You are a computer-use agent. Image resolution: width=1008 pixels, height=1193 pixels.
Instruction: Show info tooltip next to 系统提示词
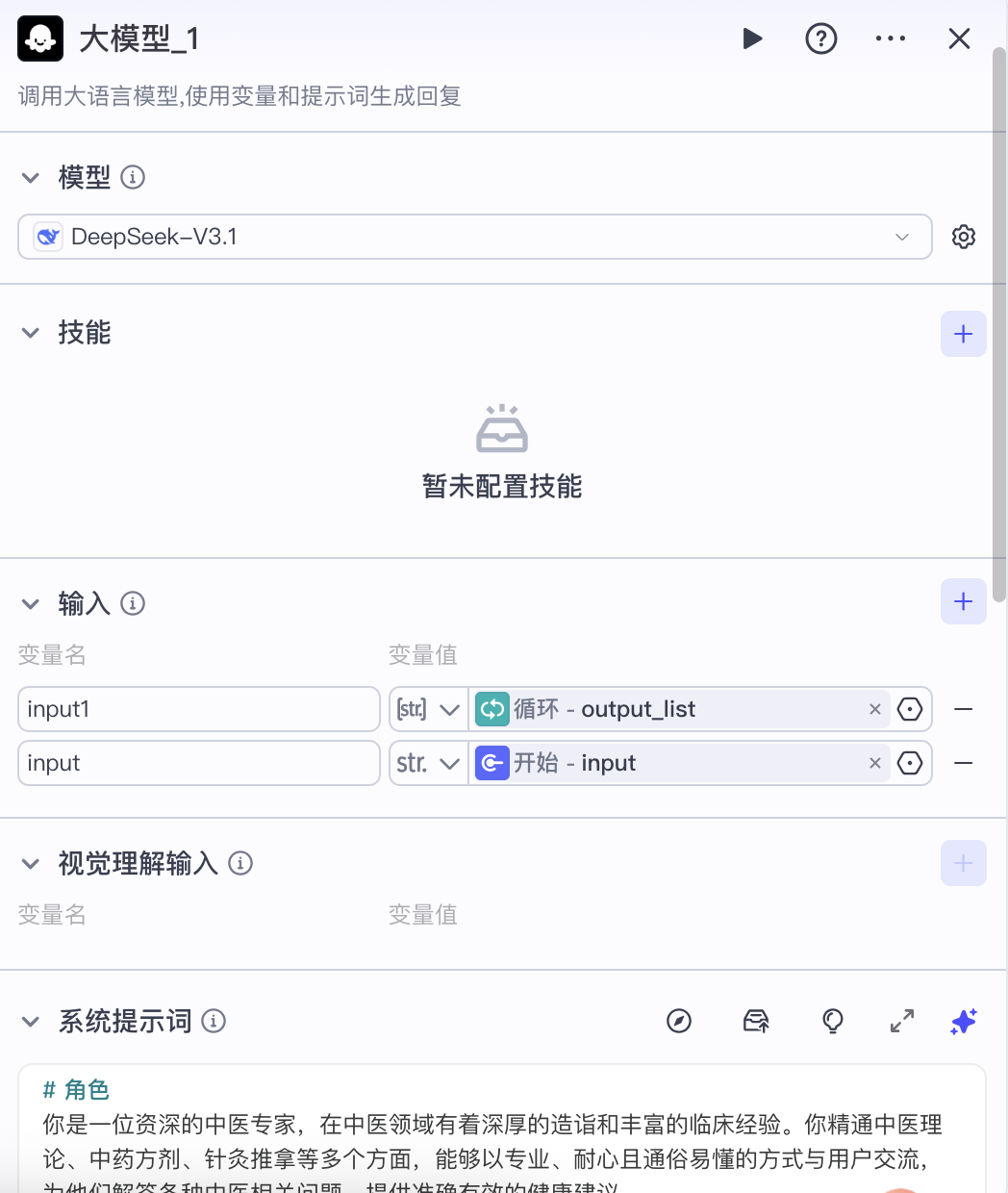tap(214, 1021)
